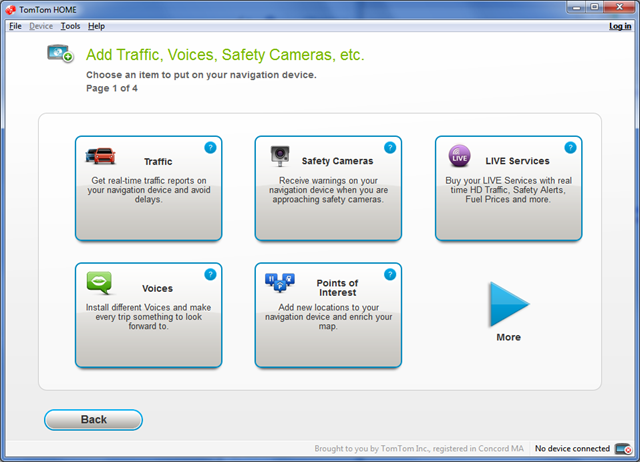Click the Voices card description text
The image size is (640, 462).
[x=149, y=317]
